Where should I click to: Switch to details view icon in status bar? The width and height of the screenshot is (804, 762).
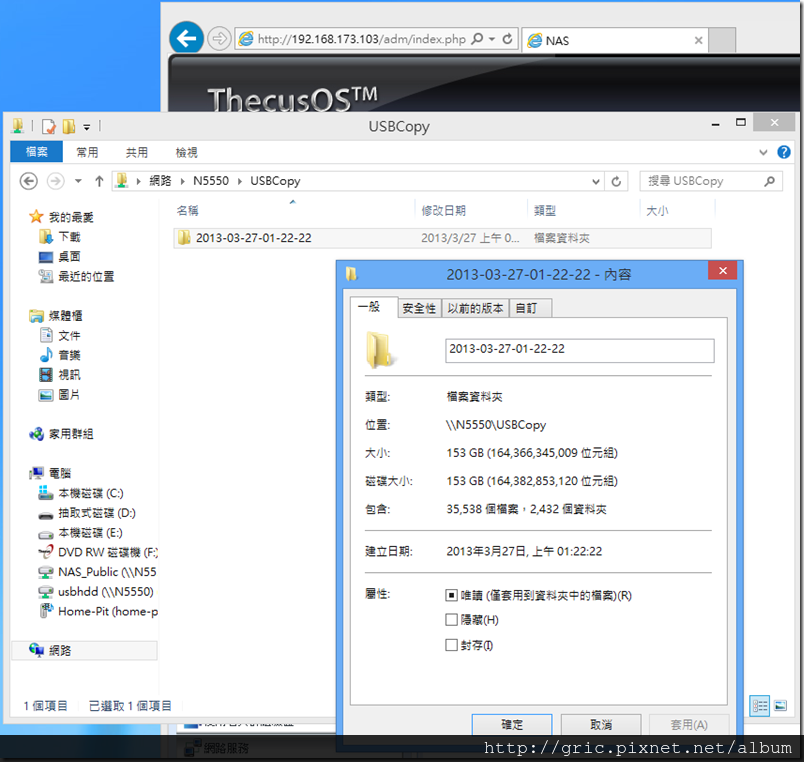pyautogui.click(x=759, y=706)
